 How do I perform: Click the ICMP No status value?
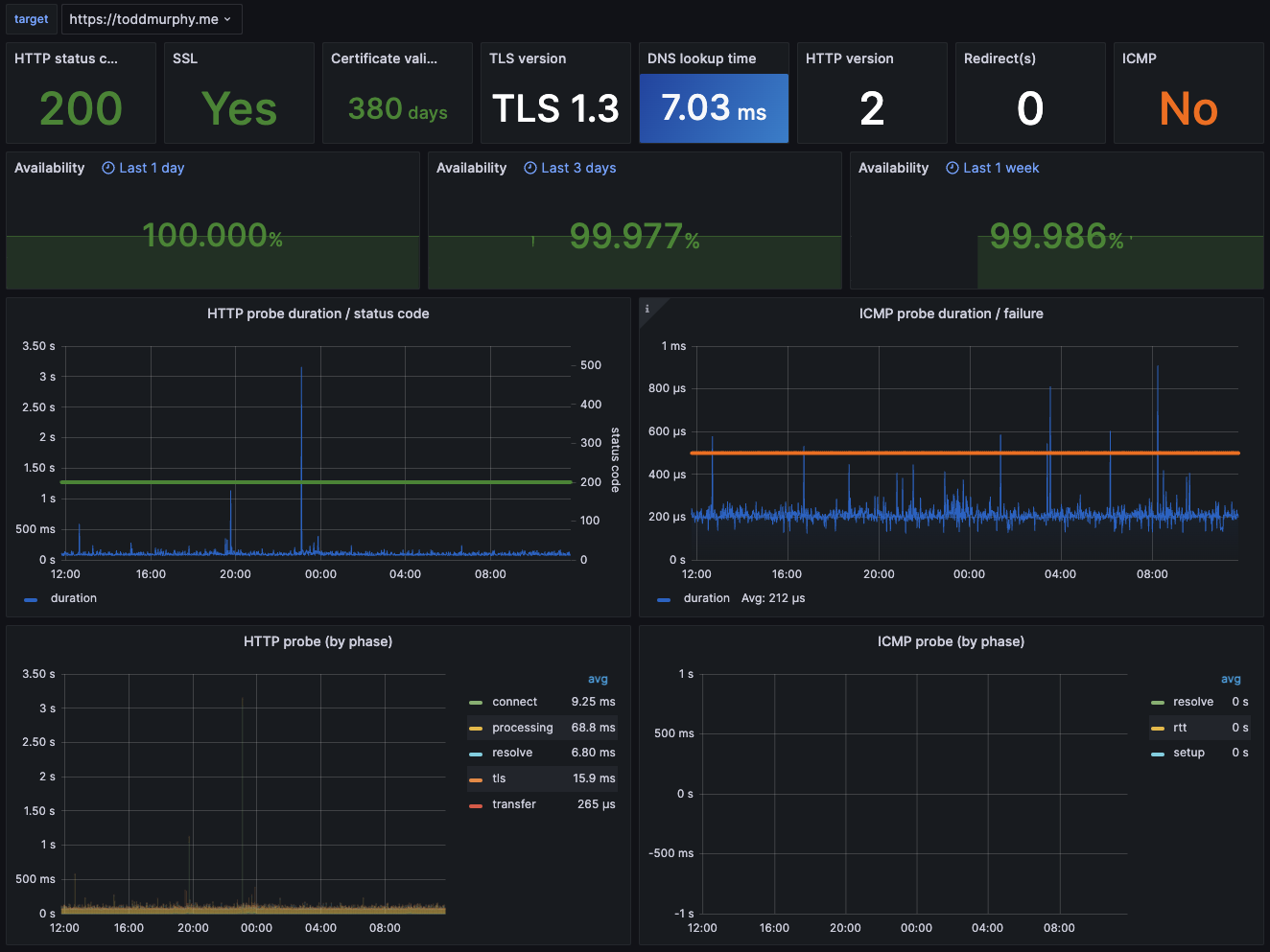[x=1188, y=108]
